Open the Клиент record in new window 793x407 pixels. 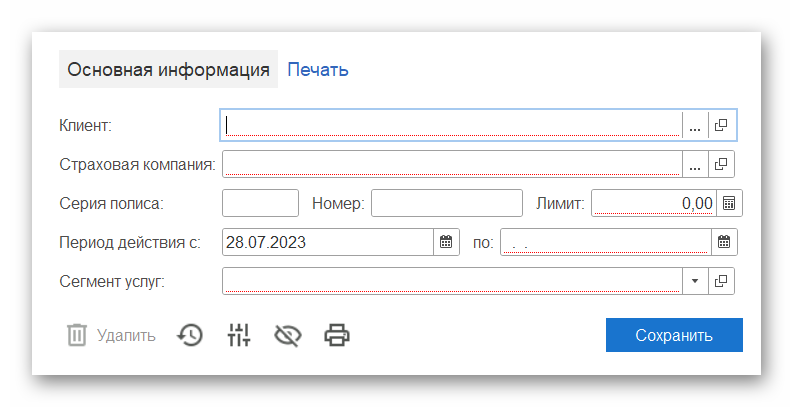(722, 125)
